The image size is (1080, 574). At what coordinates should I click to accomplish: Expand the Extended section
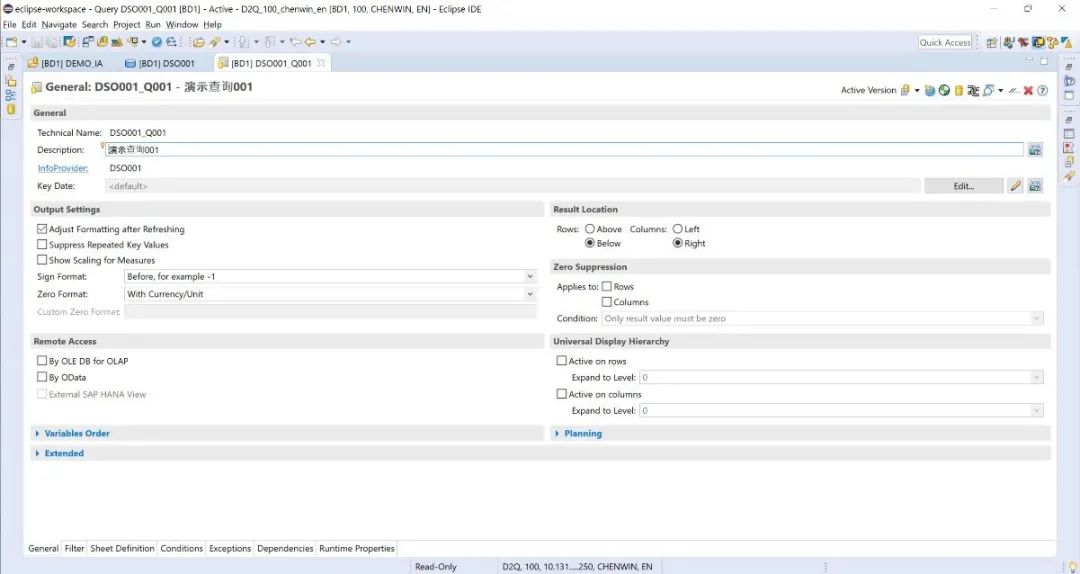(63, 453)
